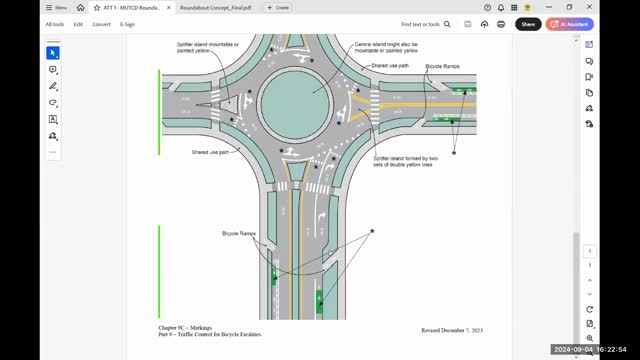This screenshot has width=640, height=360.
Task: Open the bookmarks panel in right rail
Action: tap(589, 77)
